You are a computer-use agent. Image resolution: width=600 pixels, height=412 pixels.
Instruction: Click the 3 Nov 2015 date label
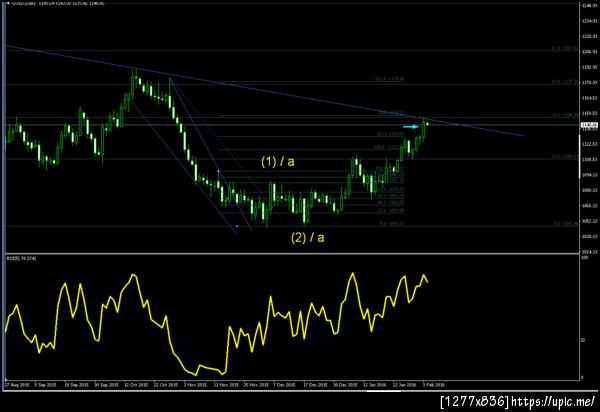[195, 385]
